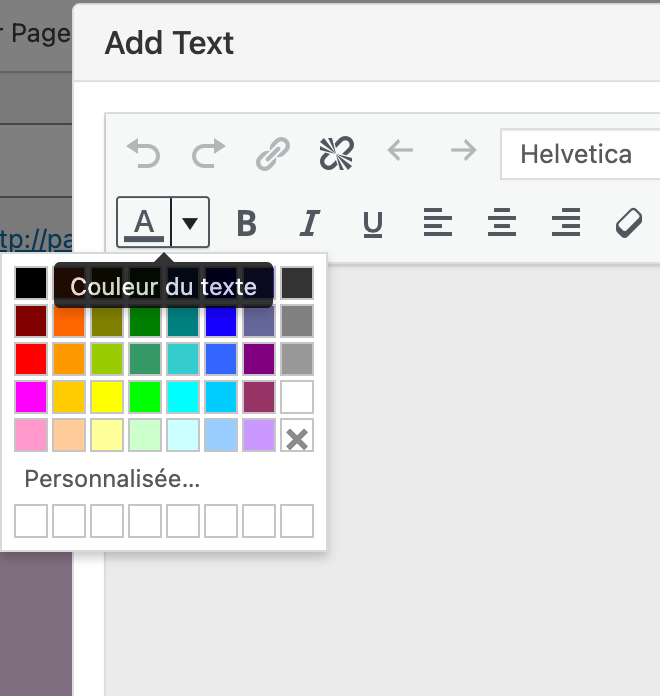The width and height of the screenshot is (660, 696).
Task: Open the Helvetica font family dropdown
Action: [x=580, y=155]
